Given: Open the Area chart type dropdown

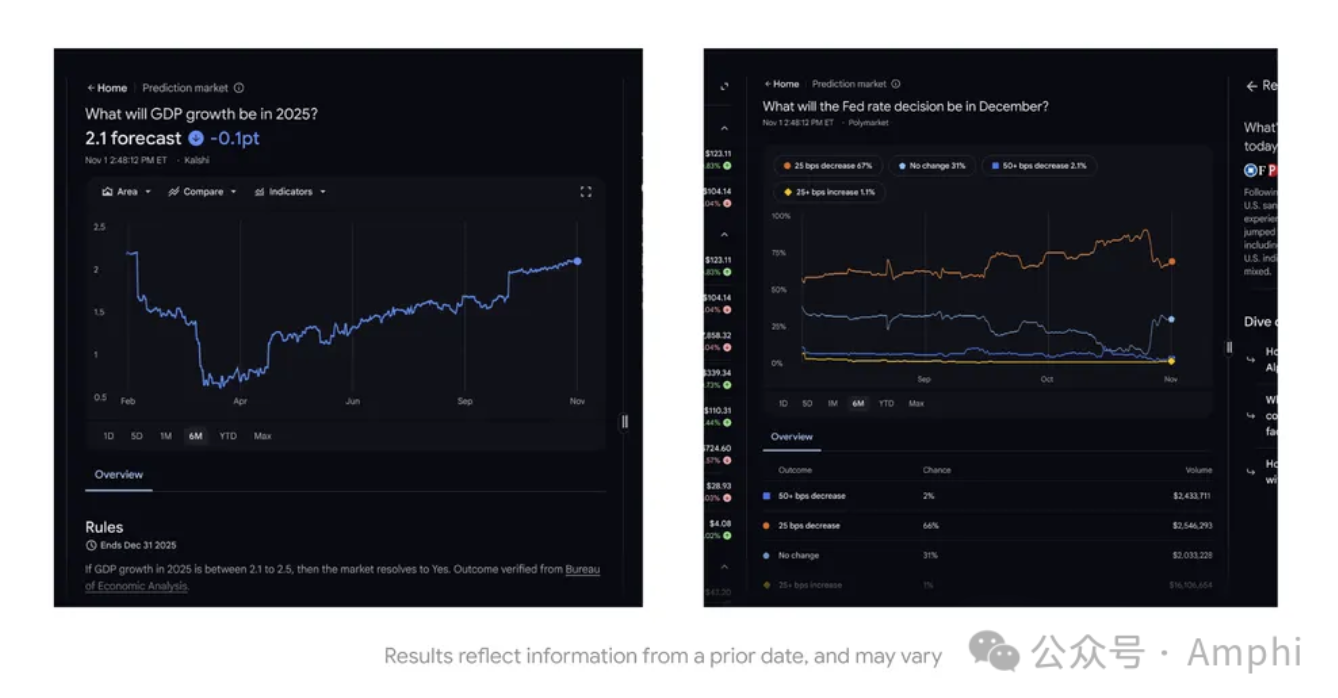Looking at the screenshot, I should click(x=127, y=192).
